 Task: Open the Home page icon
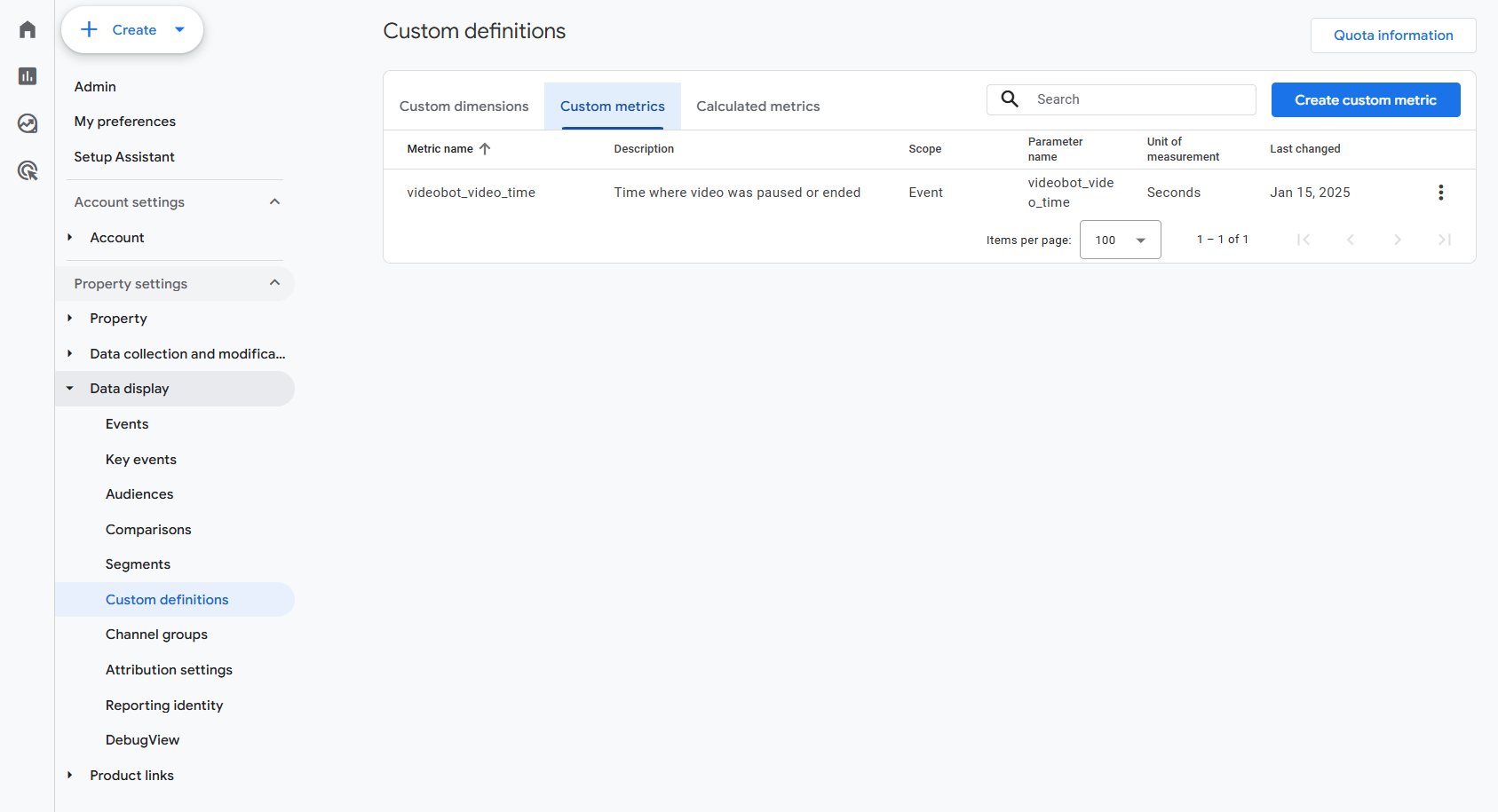pyautogui.click(x=27, y=28)
